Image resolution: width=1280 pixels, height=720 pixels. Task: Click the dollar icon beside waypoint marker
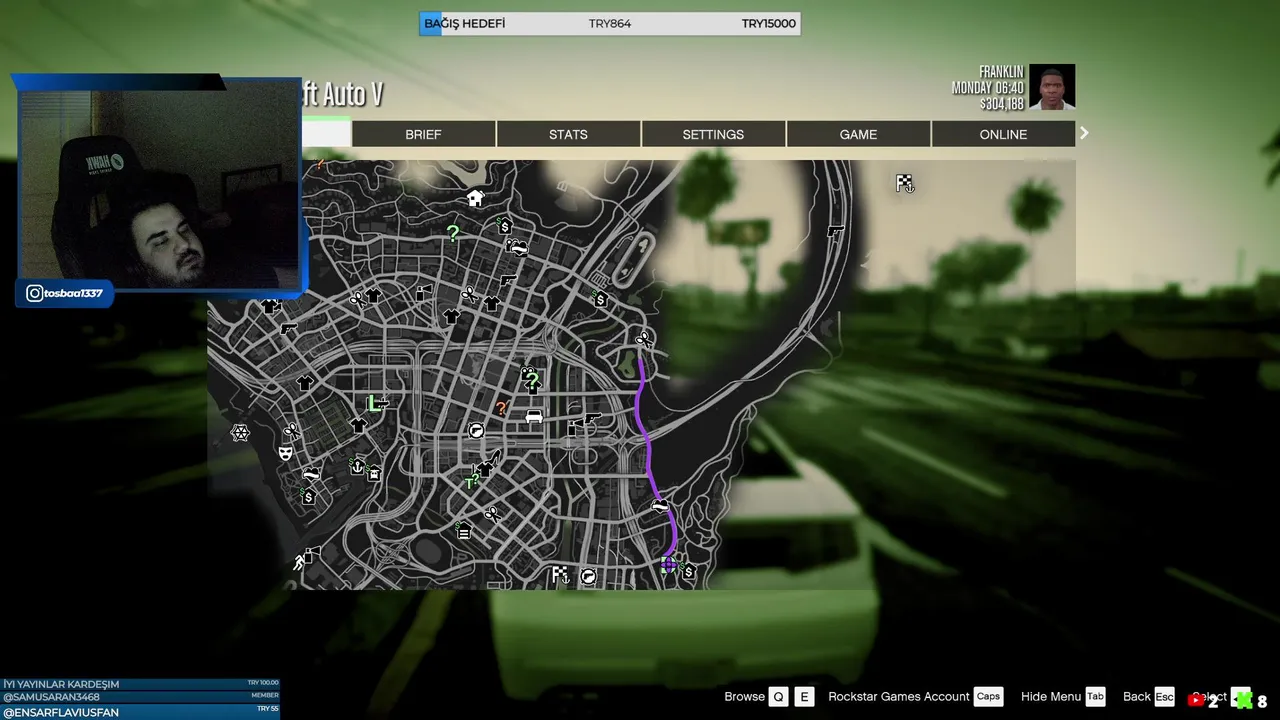tap(688, 572)
